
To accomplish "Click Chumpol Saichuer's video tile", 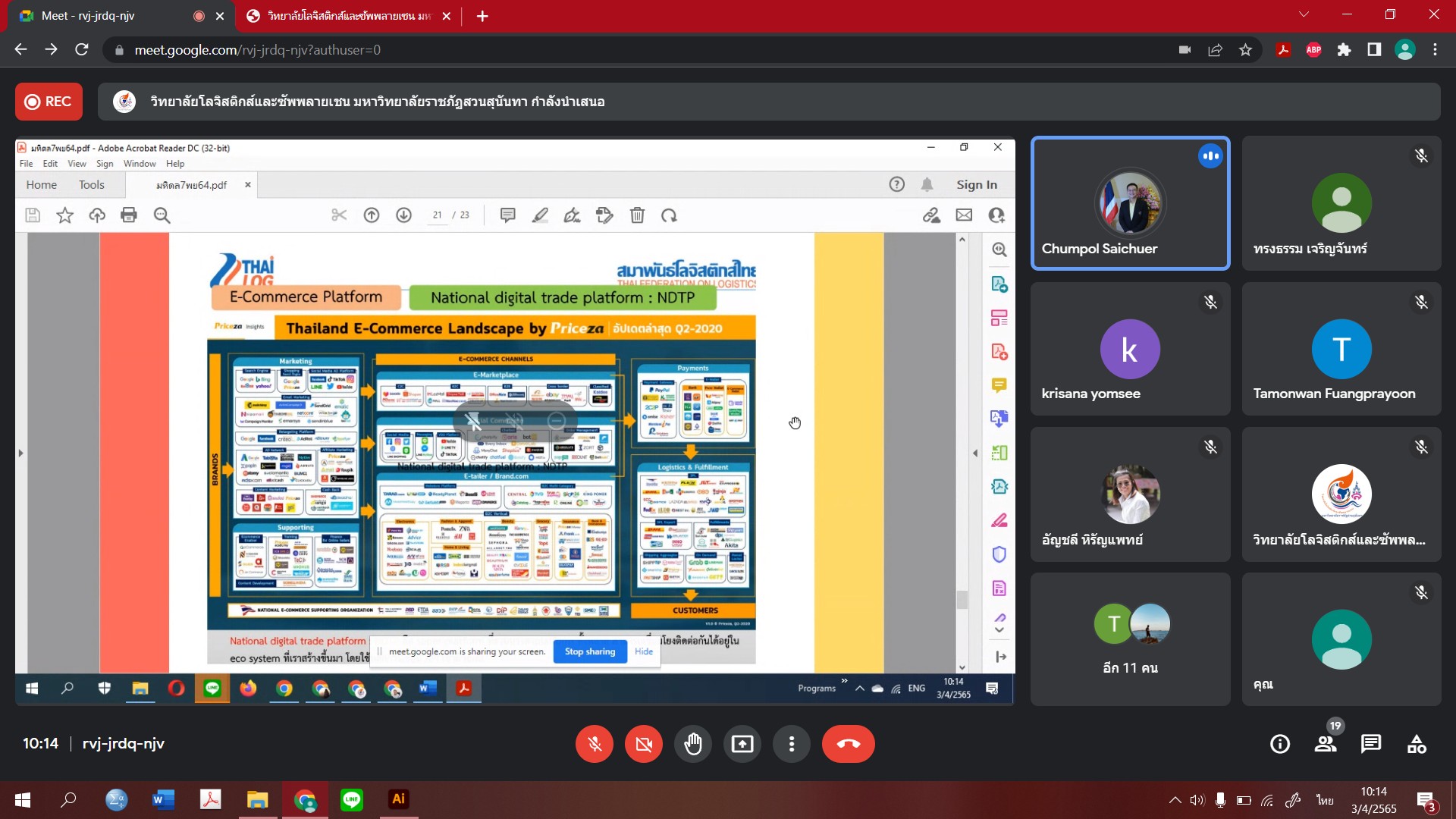I will point(1130,203).
